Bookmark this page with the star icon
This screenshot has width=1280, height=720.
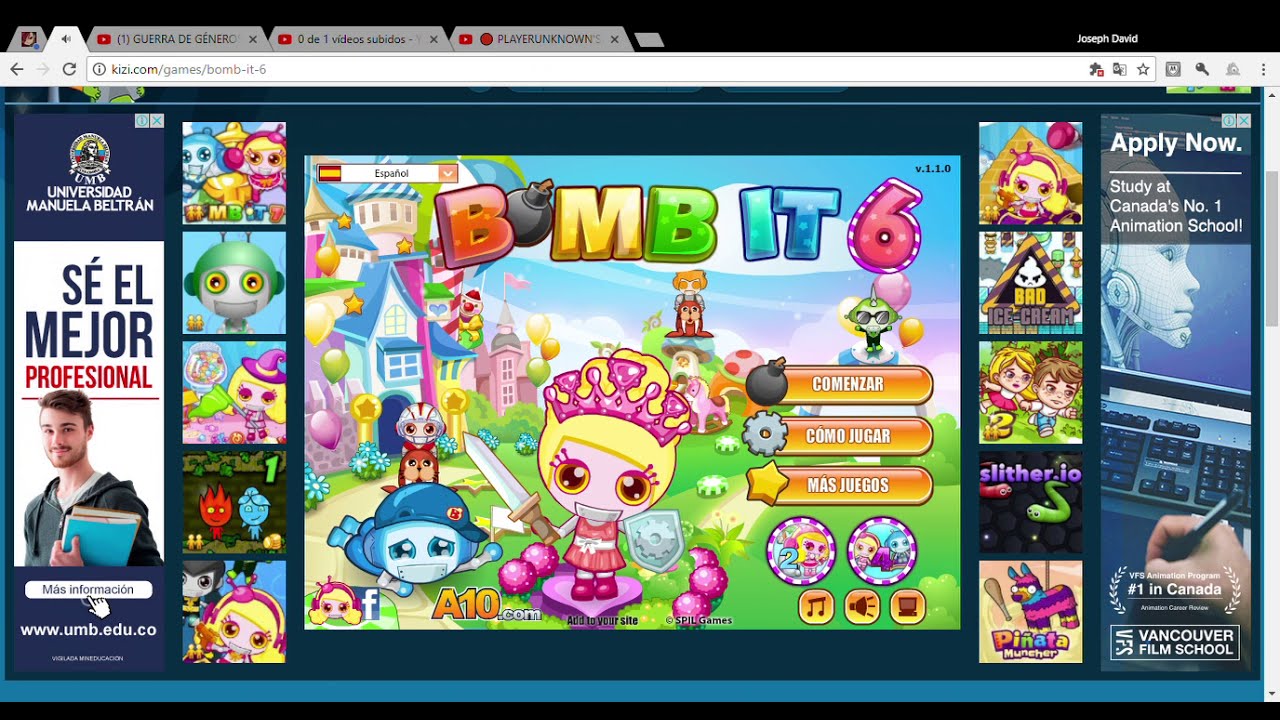(1143, 69)
